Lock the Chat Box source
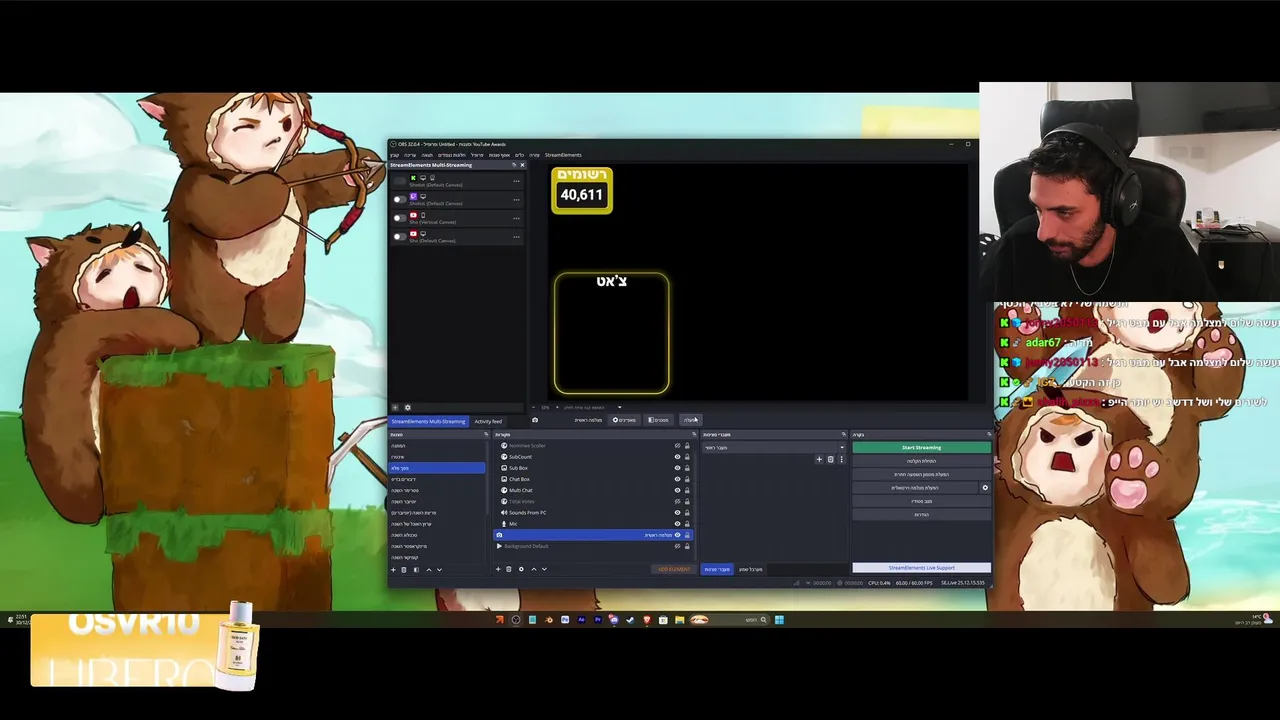 point(687,479)
